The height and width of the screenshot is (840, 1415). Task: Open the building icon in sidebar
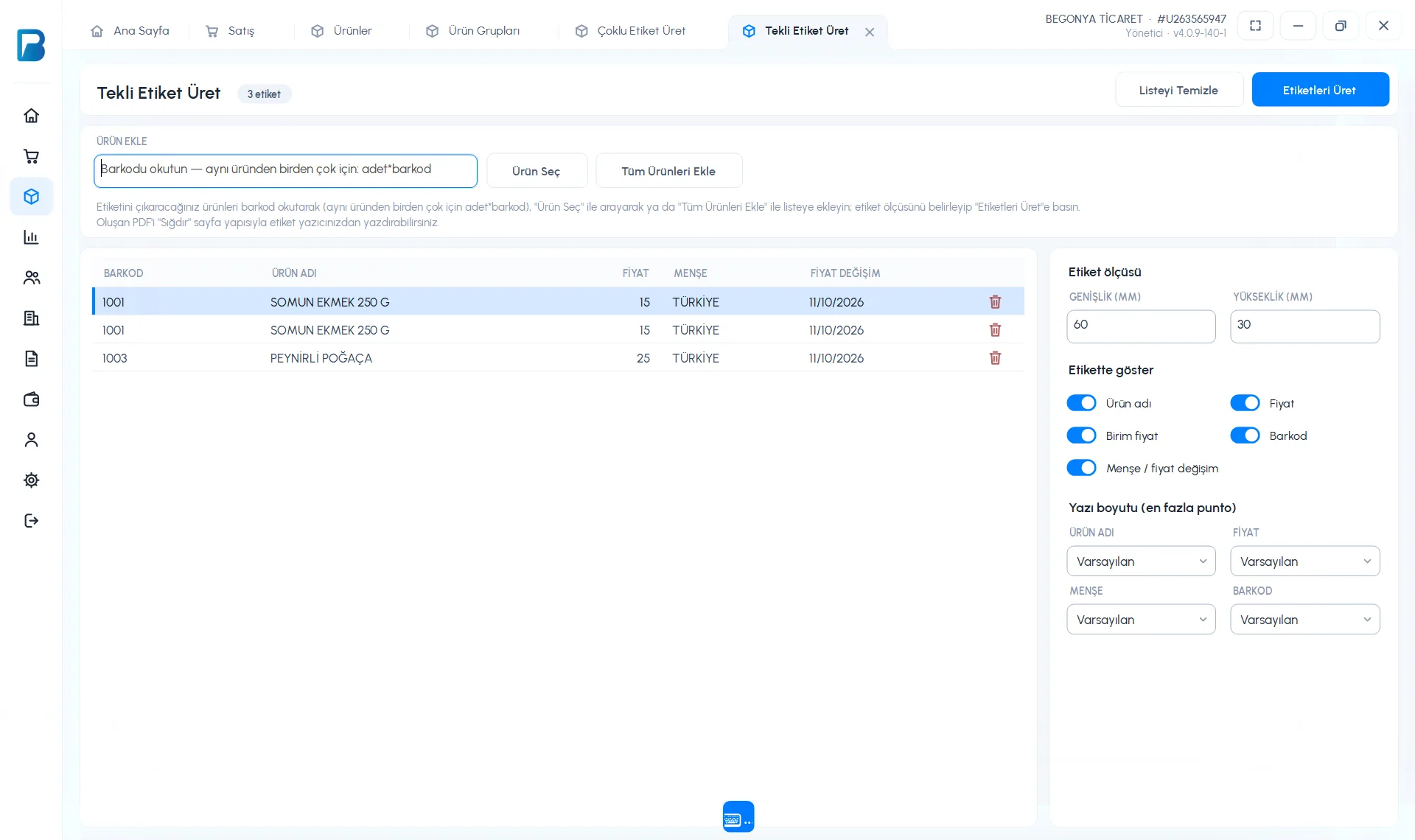click(x=31, y=318)
